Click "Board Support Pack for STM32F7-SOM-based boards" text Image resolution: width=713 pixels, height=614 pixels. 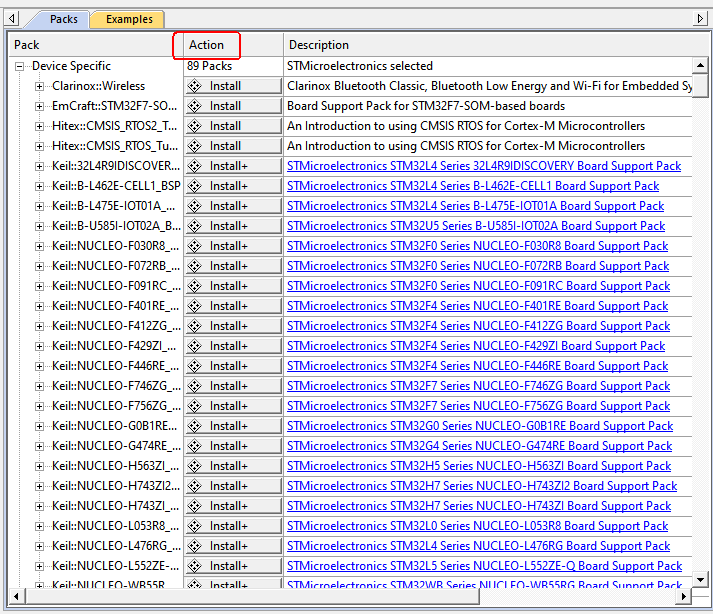point(426,106)
